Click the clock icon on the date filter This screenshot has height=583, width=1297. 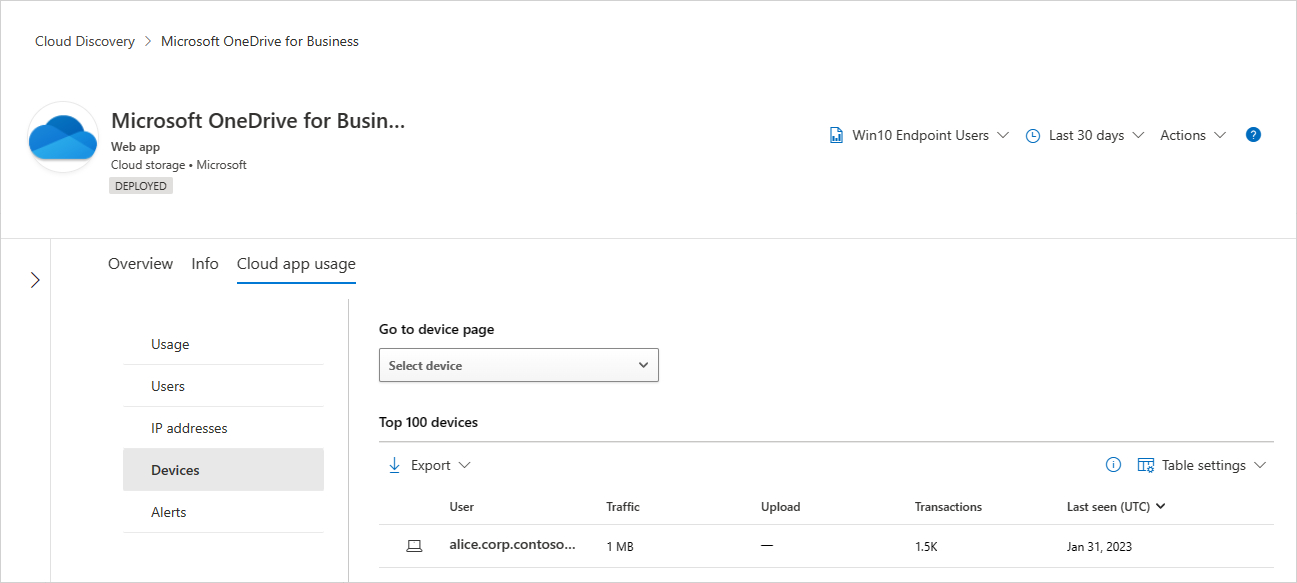point(1031,134)
